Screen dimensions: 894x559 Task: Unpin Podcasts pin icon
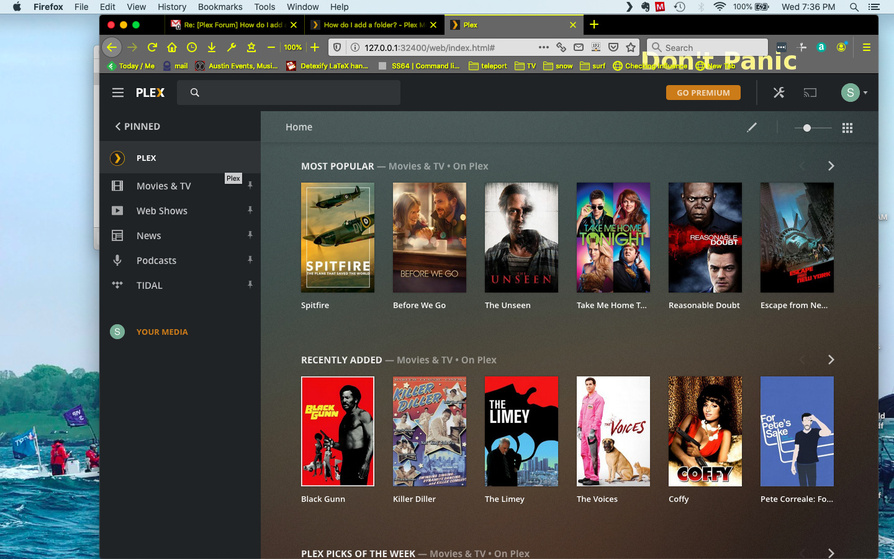250,260
